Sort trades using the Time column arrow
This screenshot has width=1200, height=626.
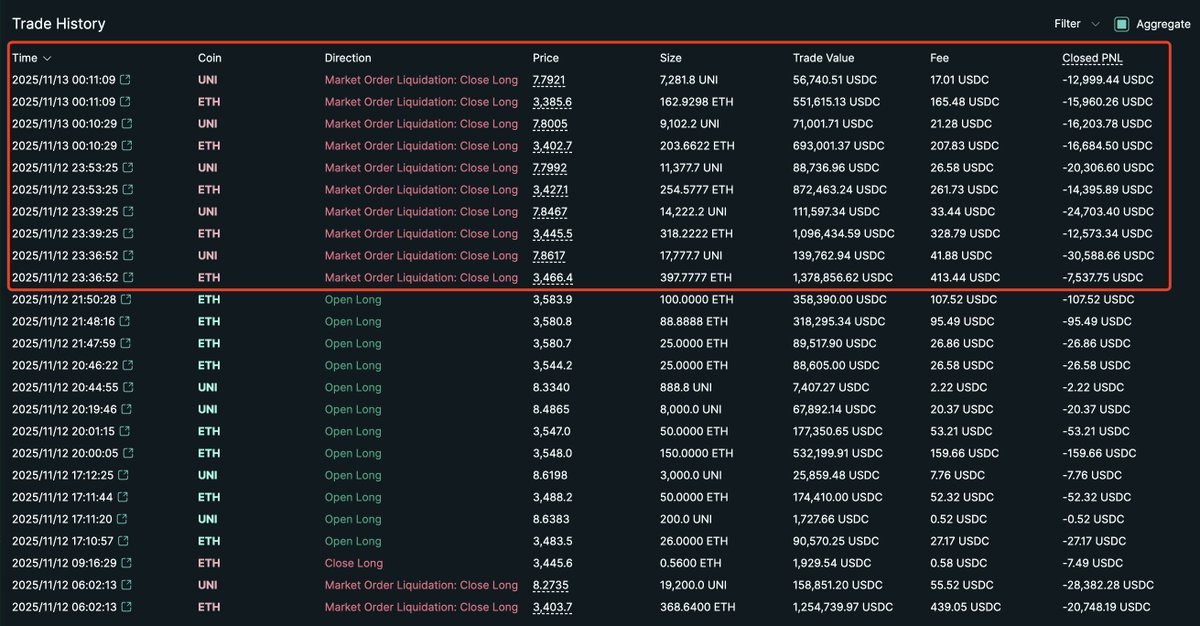pos(47,59)
